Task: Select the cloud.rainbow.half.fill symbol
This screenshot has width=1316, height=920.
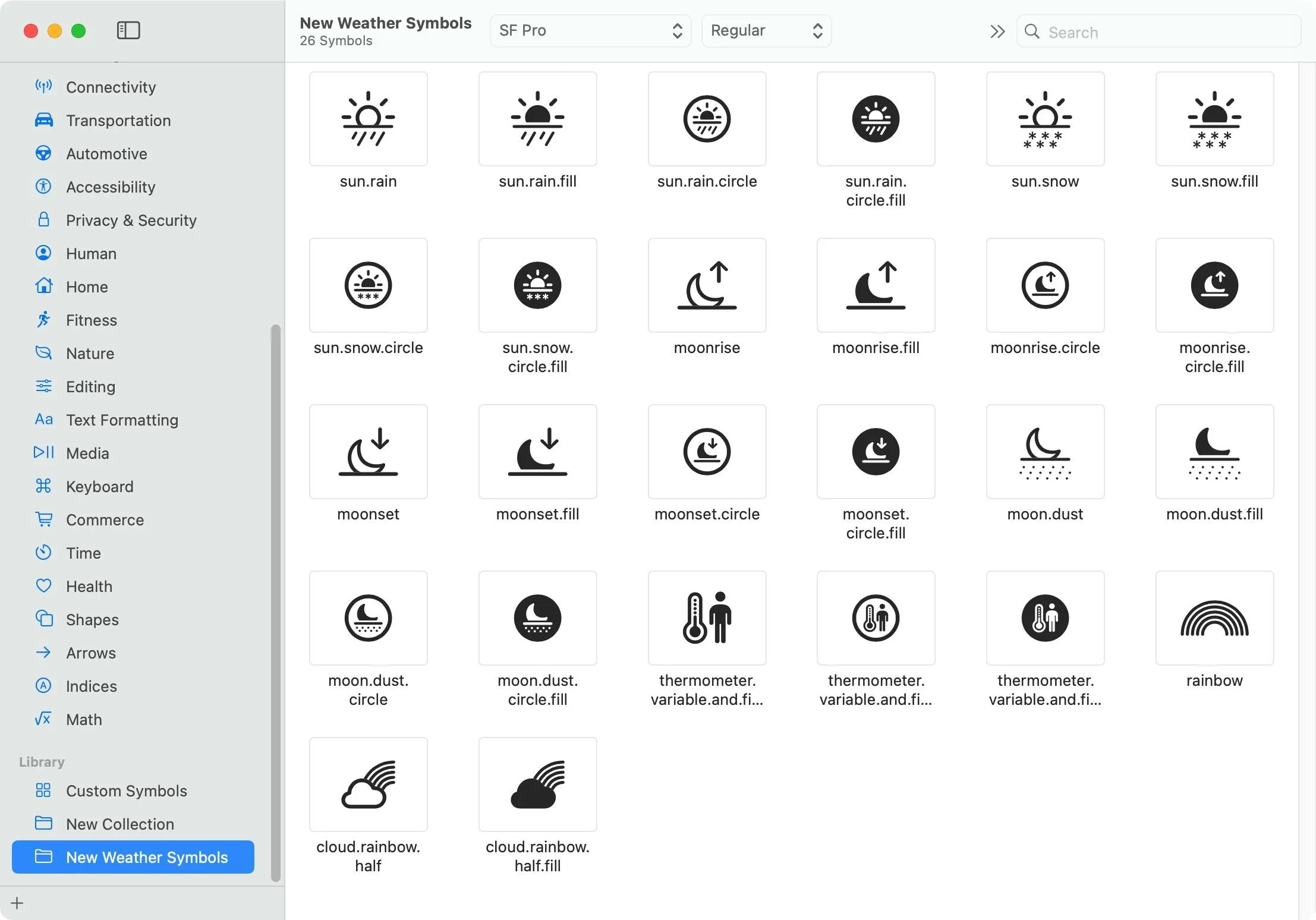Action: [x=537, y=784]
